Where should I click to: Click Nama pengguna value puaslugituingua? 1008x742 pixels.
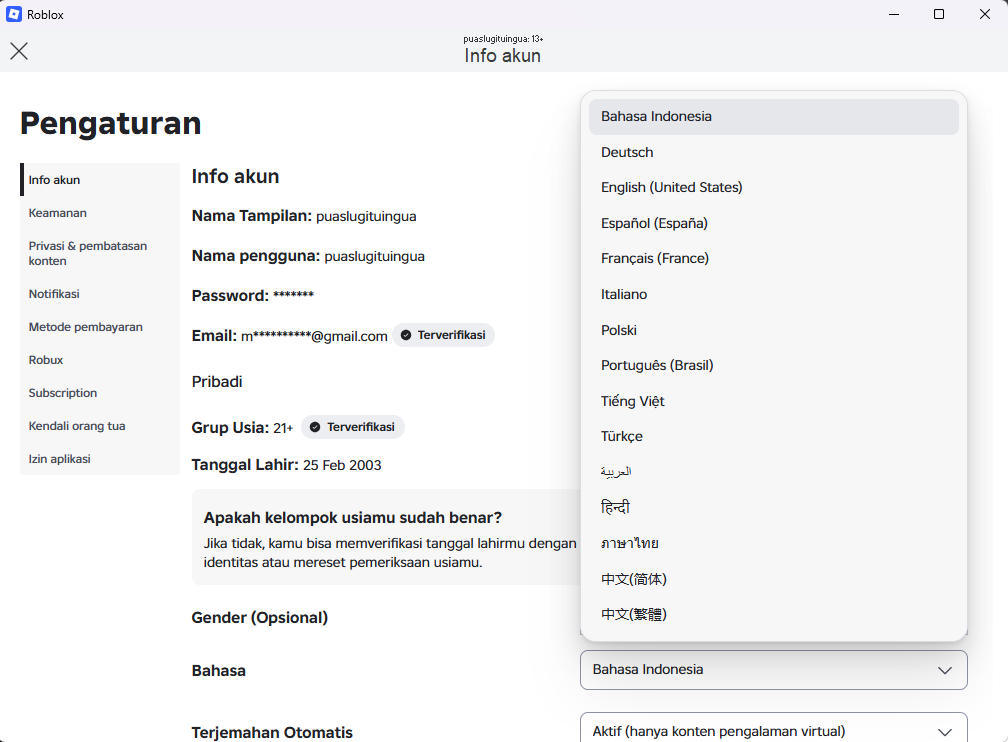(x=374, y=257)
